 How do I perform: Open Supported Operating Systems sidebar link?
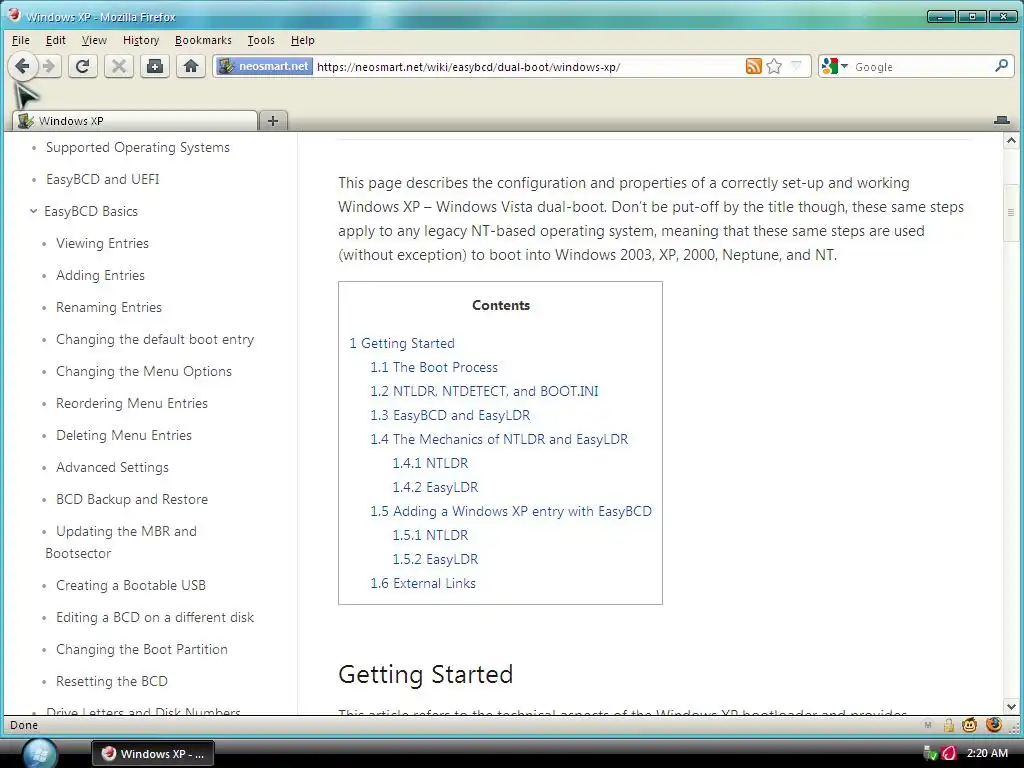[138, 148]
